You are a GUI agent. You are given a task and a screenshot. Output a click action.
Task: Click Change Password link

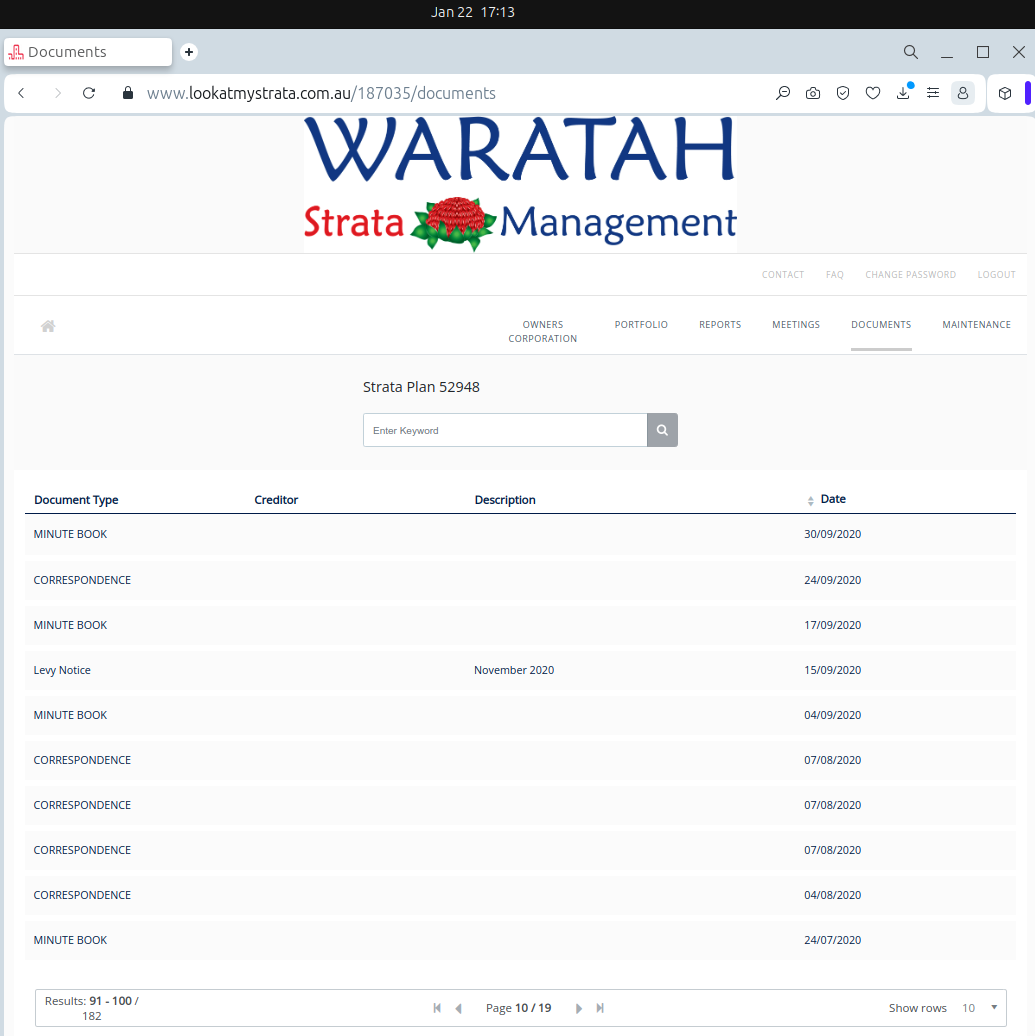pos(910,275)
